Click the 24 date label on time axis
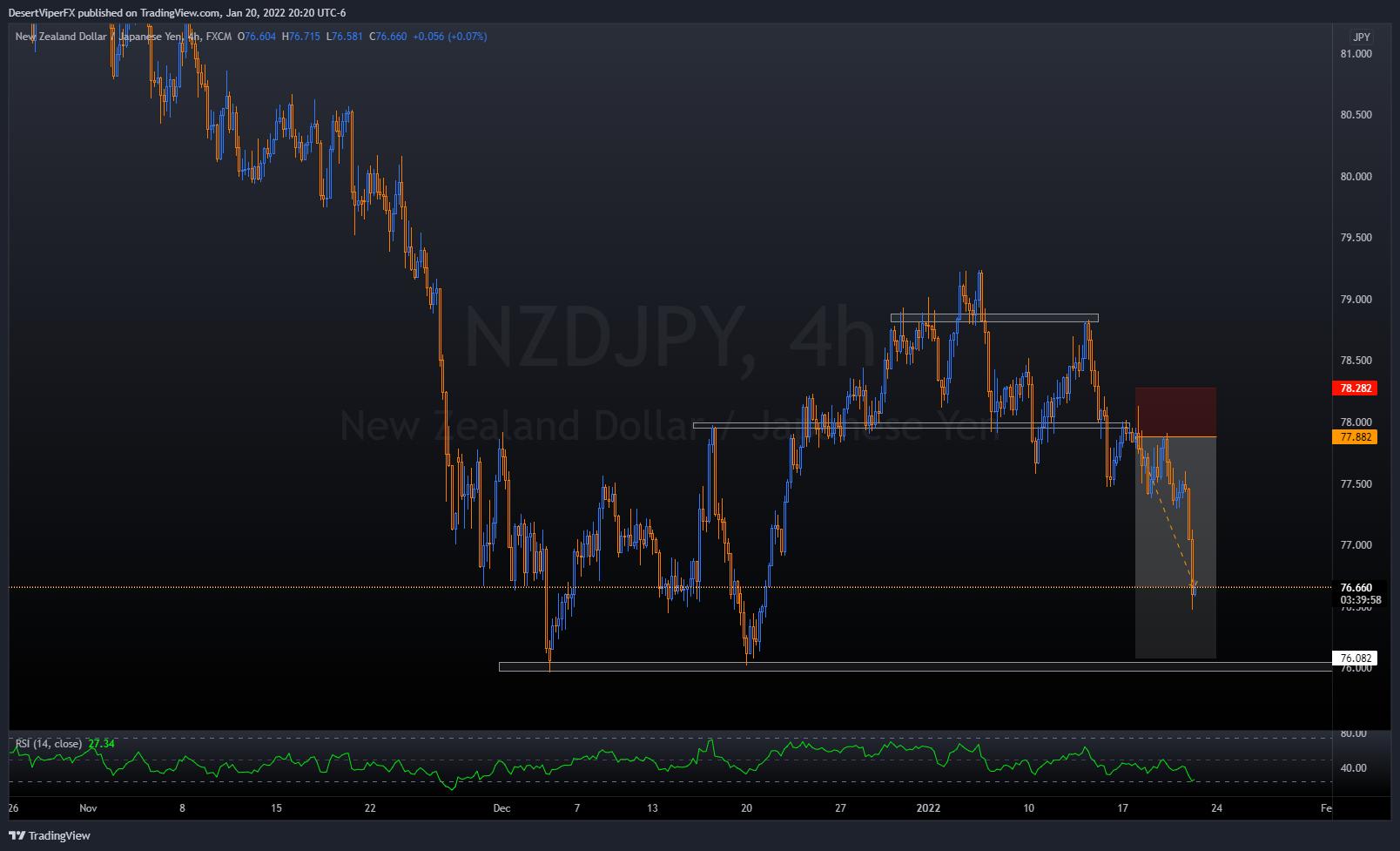 [x=1216, y=808]
